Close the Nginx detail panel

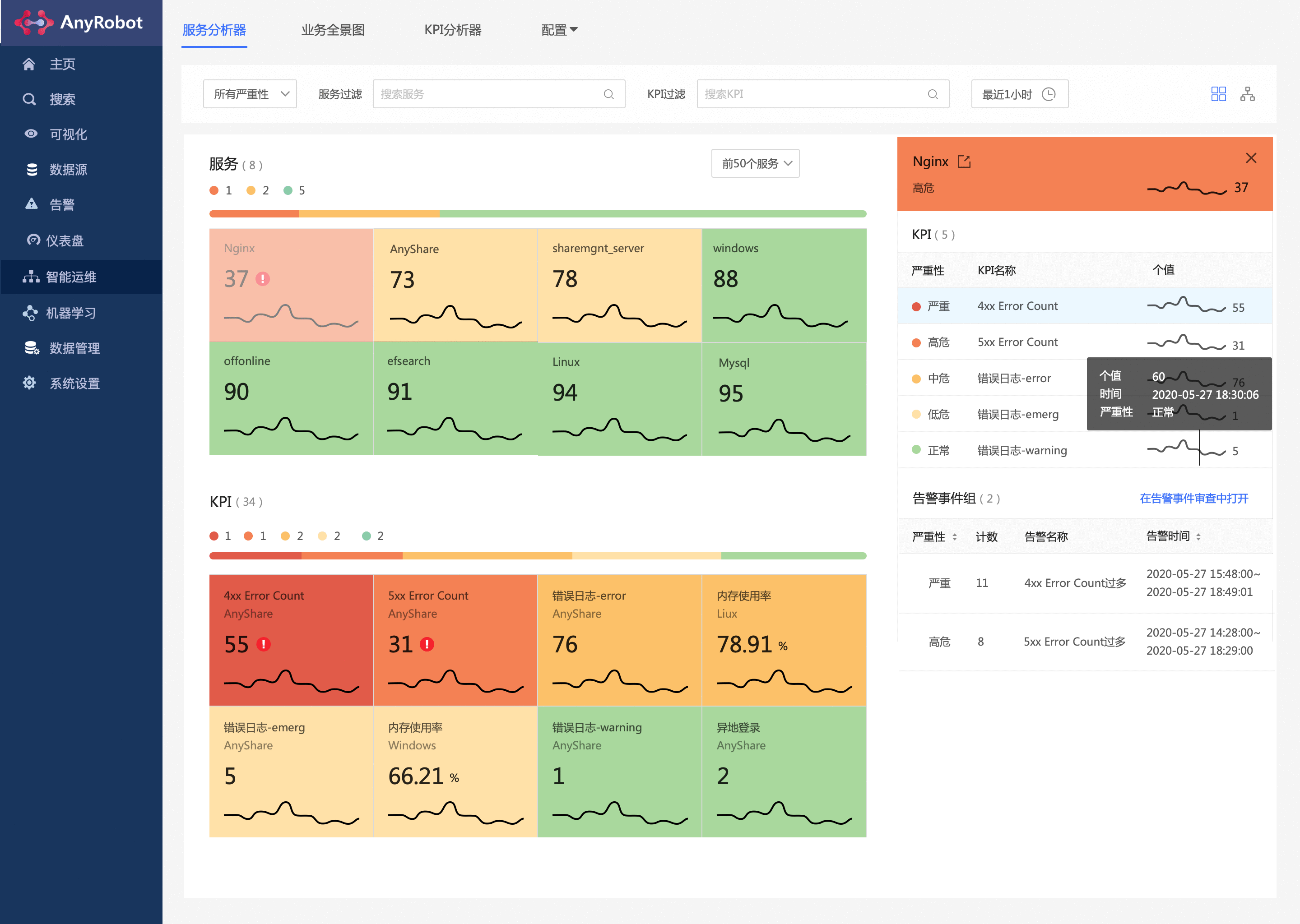[x=1251, y=158]
